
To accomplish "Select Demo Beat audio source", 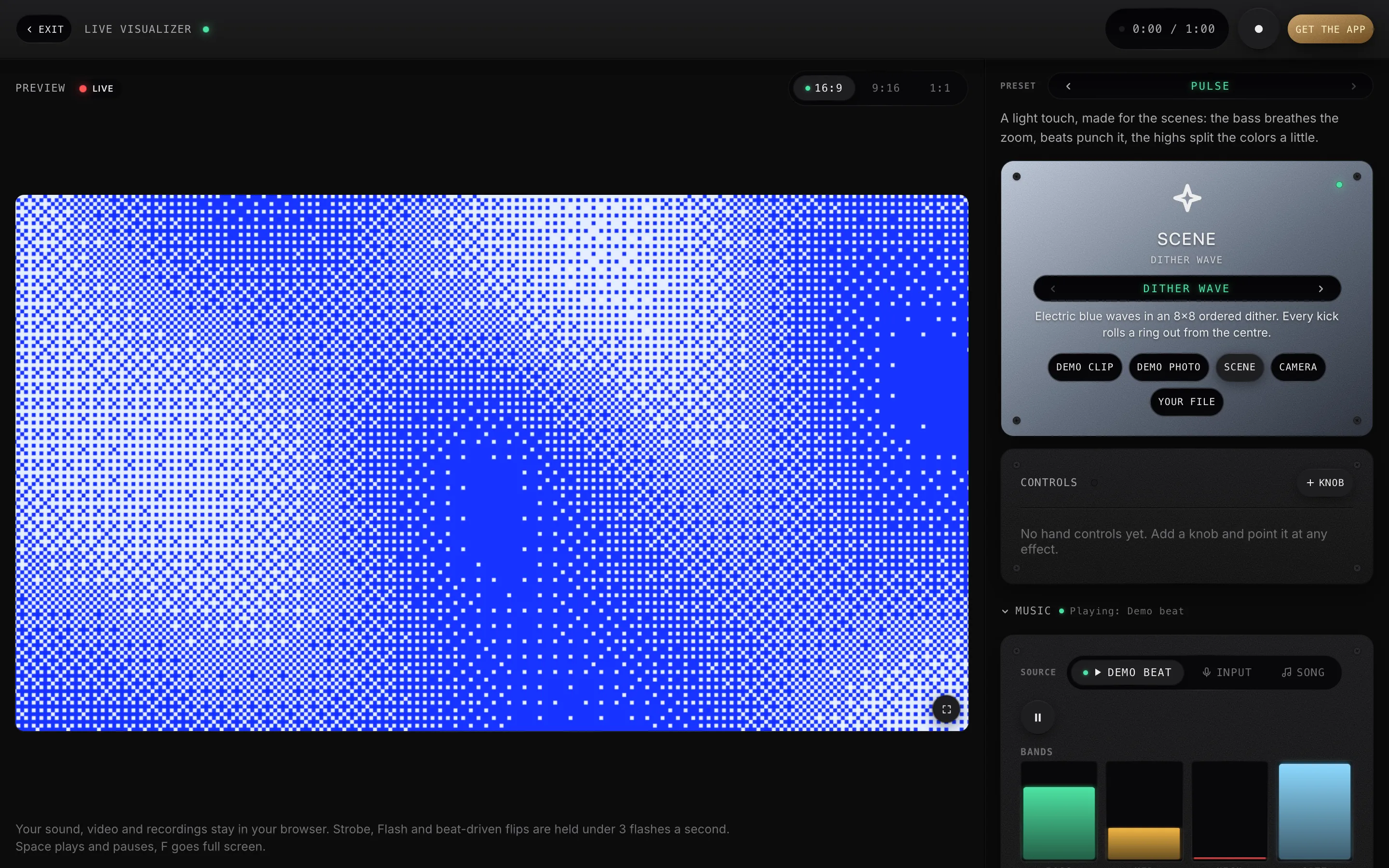I will coord(1127,672).
